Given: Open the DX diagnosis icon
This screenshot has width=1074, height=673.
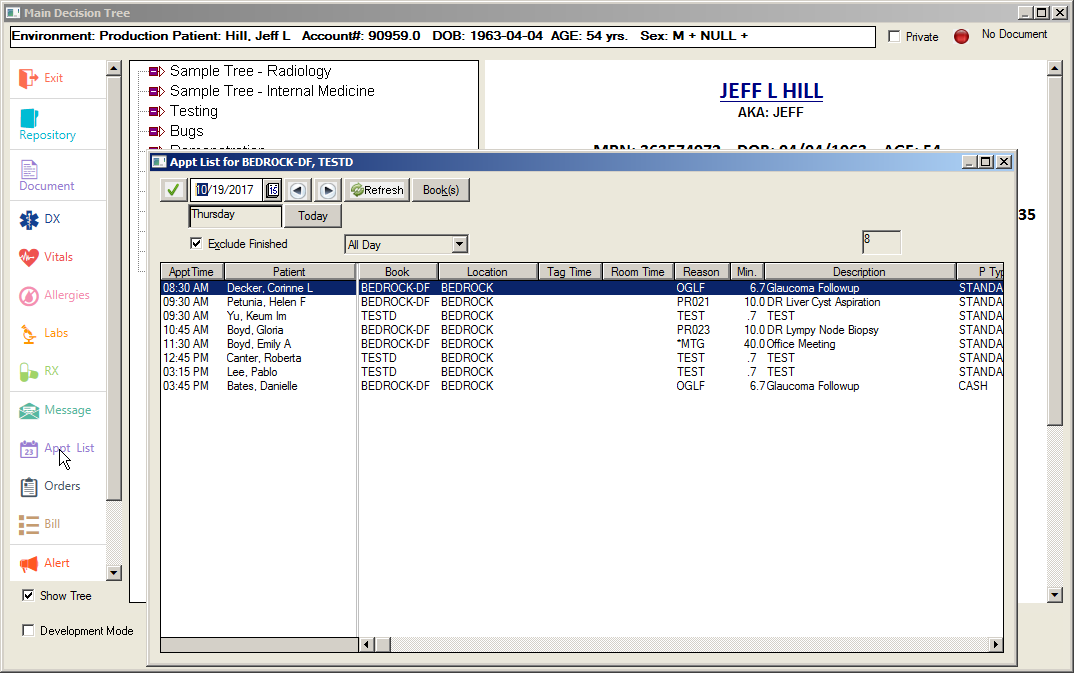Looking at the screenshot, I should tap(29, 219).
